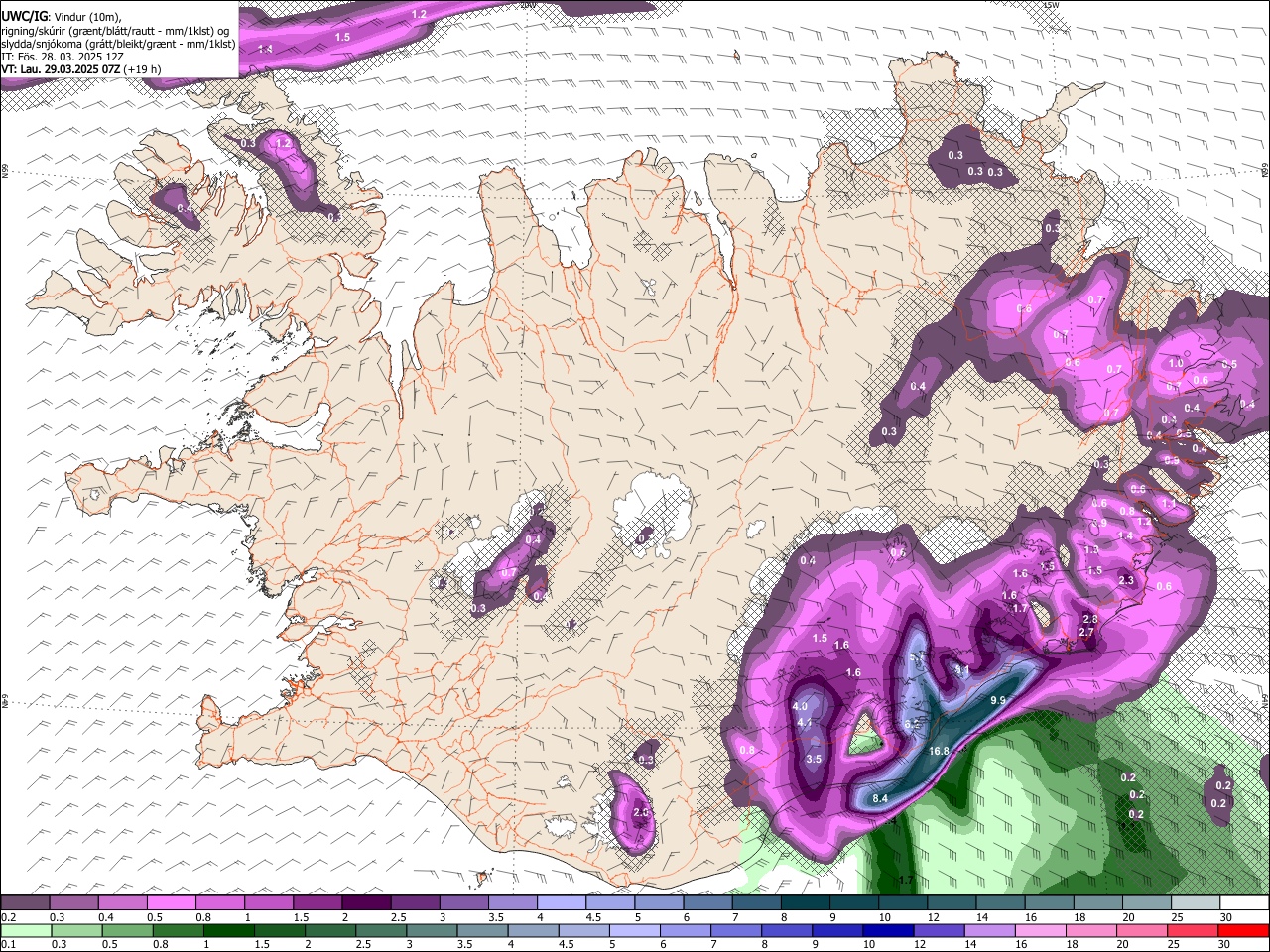Click light grey snow swatch between 25 and 30
This screenshot has height=952, width=1270.
click(x=1197, y=903)
